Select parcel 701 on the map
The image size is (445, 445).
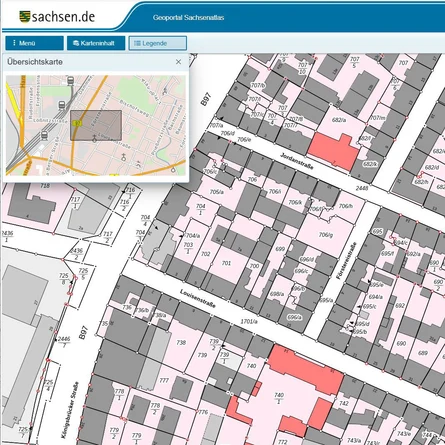click(x=226, y=263)
